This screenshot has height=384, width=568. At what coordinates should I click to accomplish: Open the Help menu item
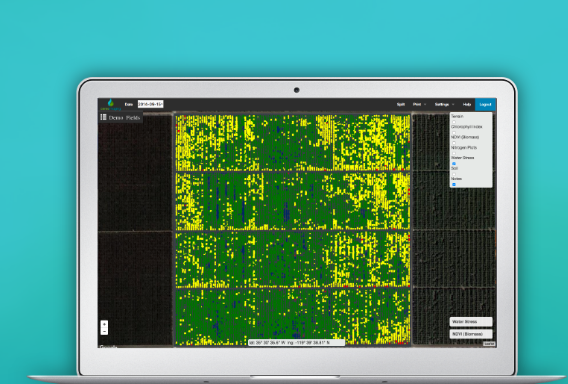pyautogui.click(x=467, y=104)
